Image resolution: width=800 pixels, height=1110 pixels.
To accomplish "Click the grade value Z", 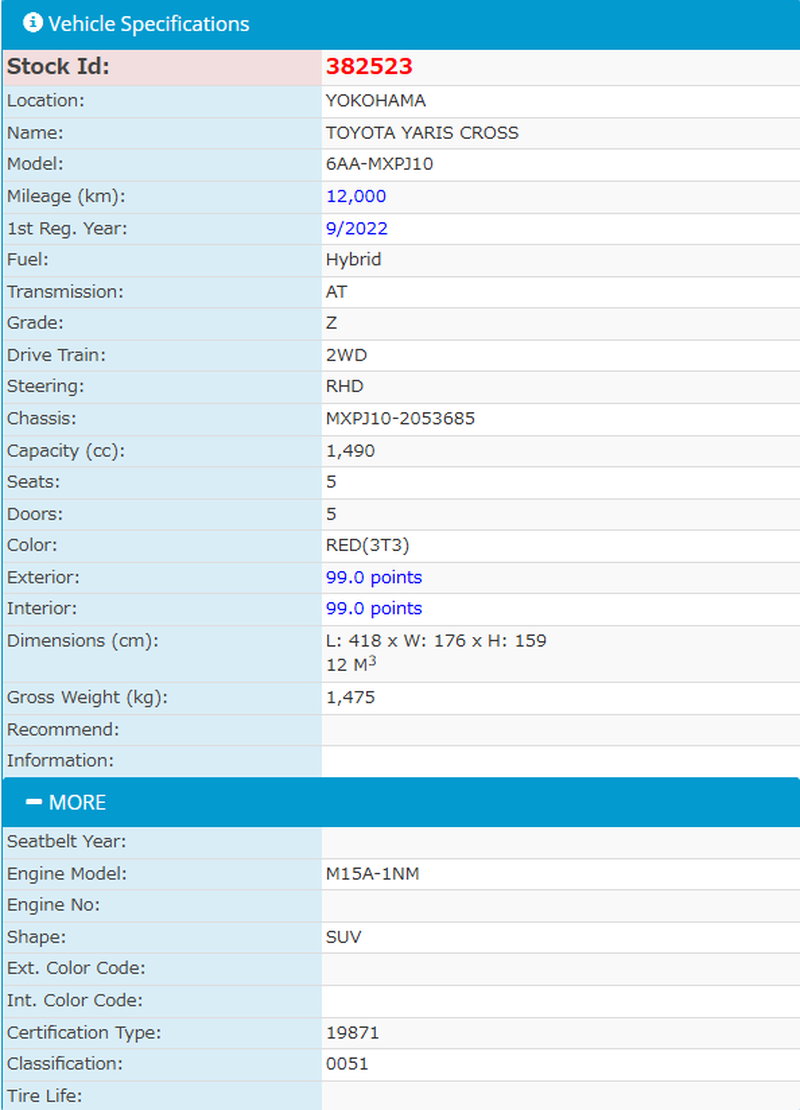I will [x=331, y=323].
